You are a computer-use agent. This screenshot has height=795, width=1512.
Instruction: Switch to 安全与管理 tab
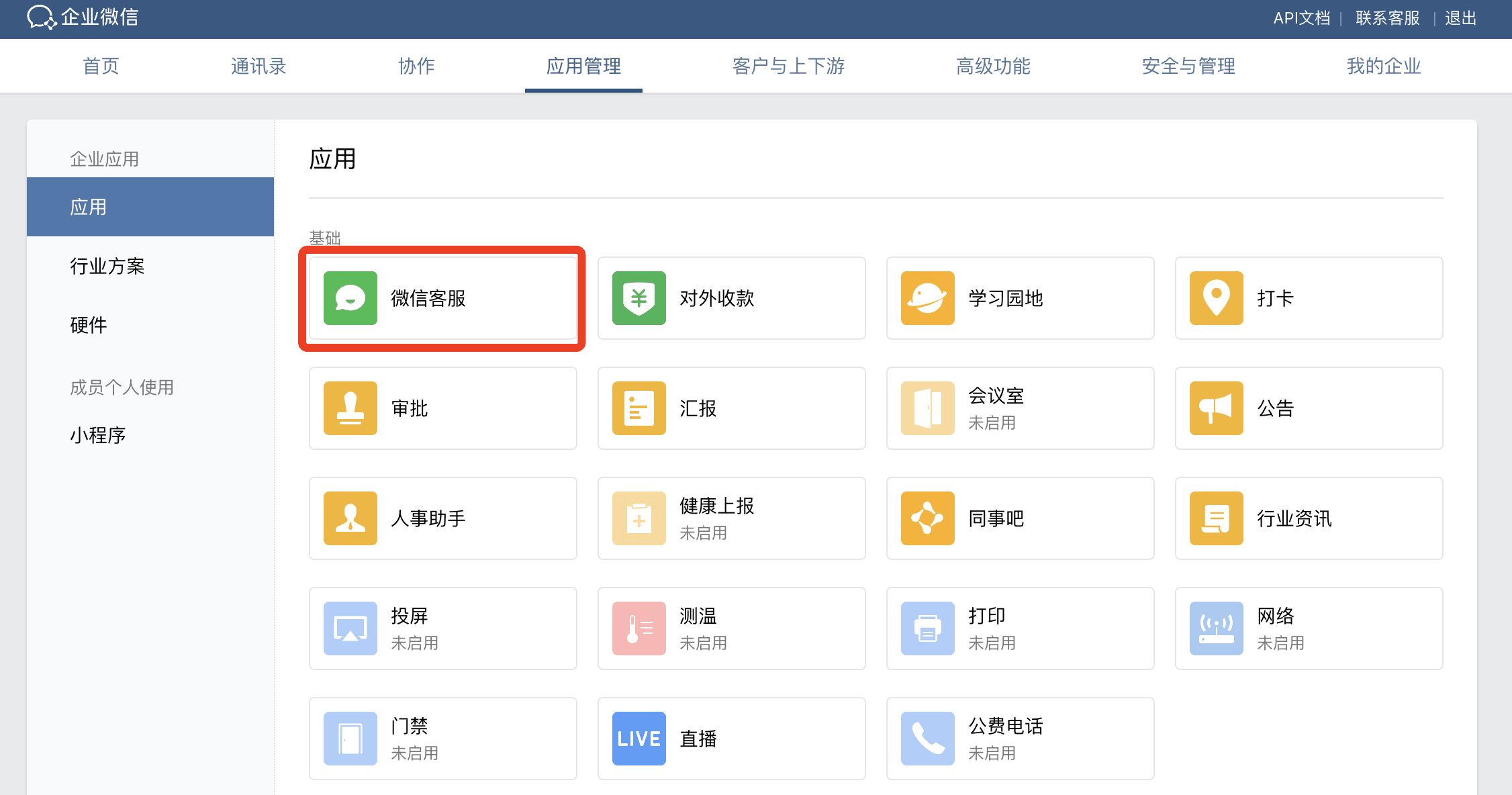[x=1188, y=66]
